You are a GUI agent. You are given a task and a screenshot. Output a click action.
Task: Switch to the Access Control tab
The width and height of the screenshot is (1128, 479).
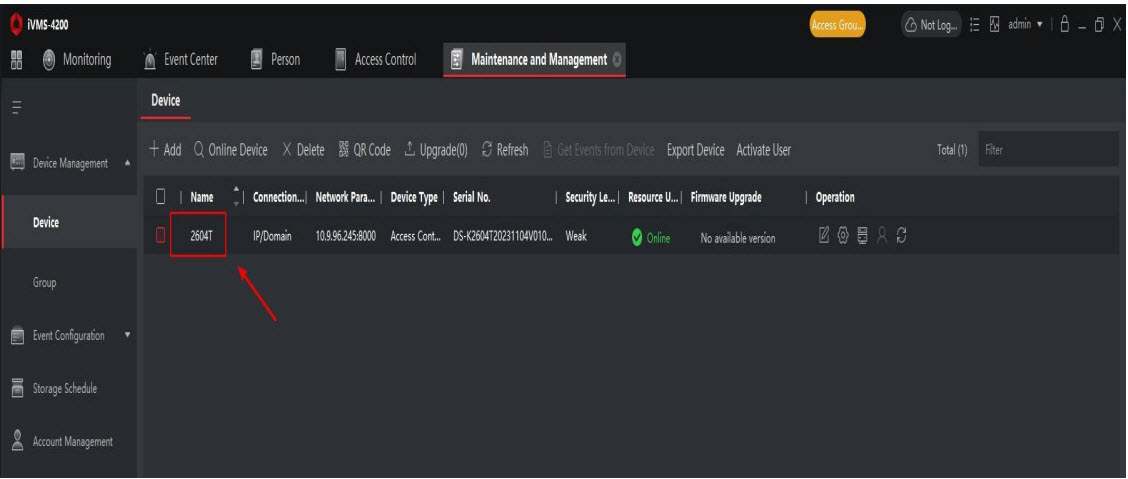point(375,59)
